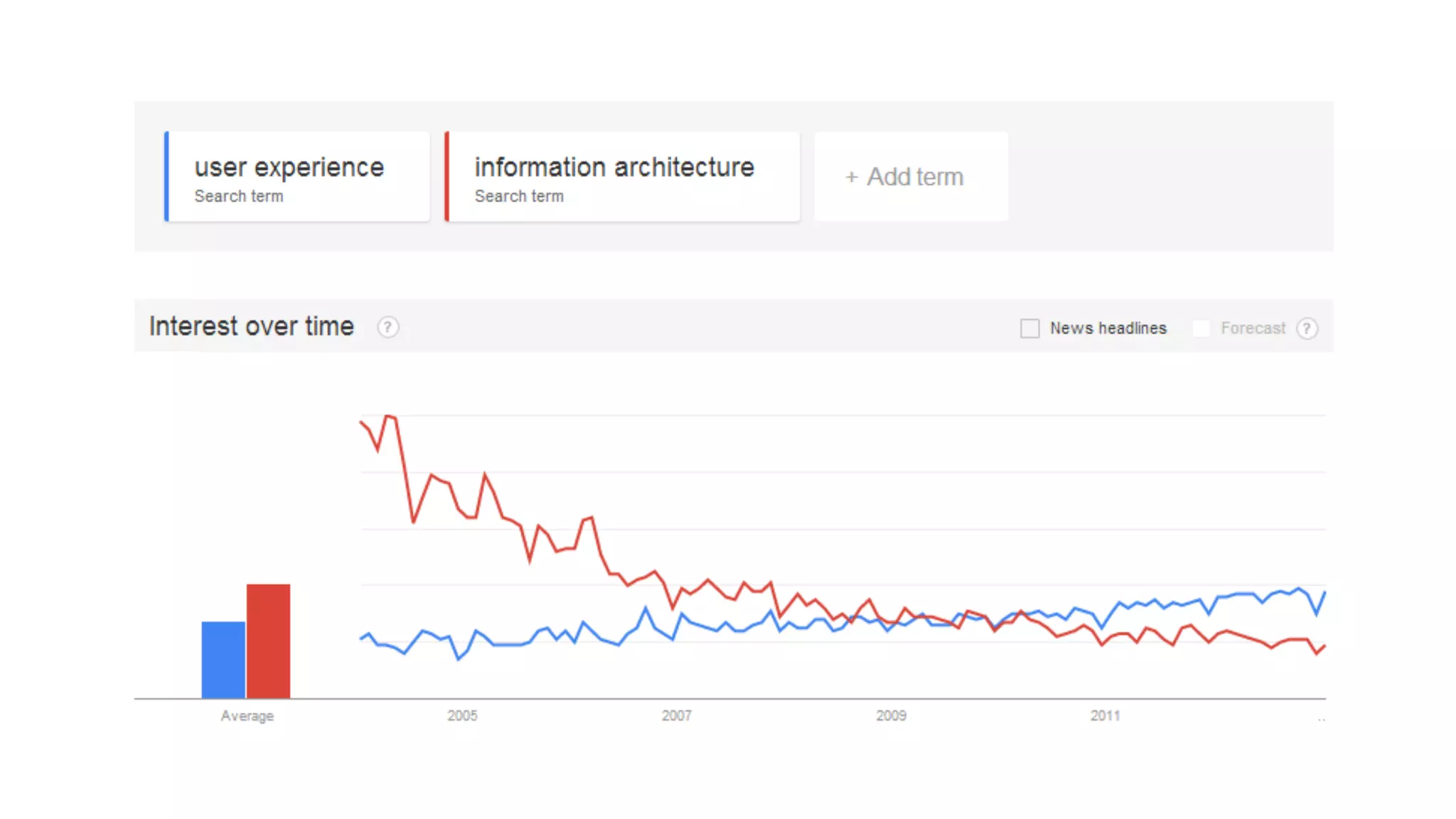Select the blue Average bar
1456x819 pixels.
[223, 660]
